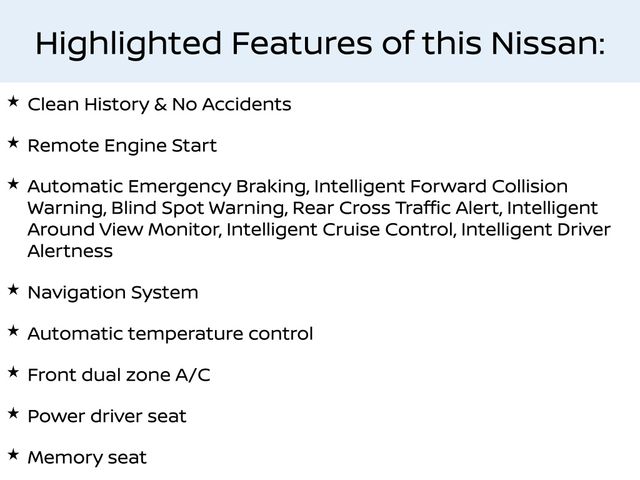Viewport: 640px width, 480px height.
Task: Click the Front dual zone A/C text
Action: click(x=119, y=375)
